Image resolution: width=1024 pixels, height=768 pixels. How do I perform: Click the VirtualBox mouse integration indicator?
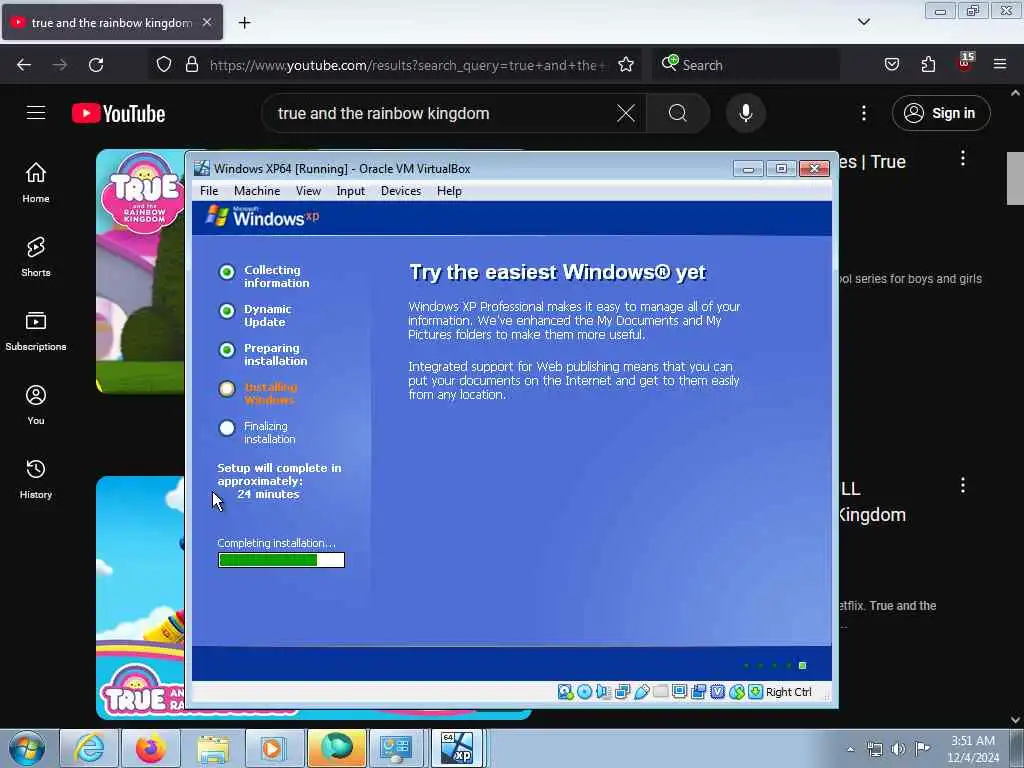coord(737,692)
